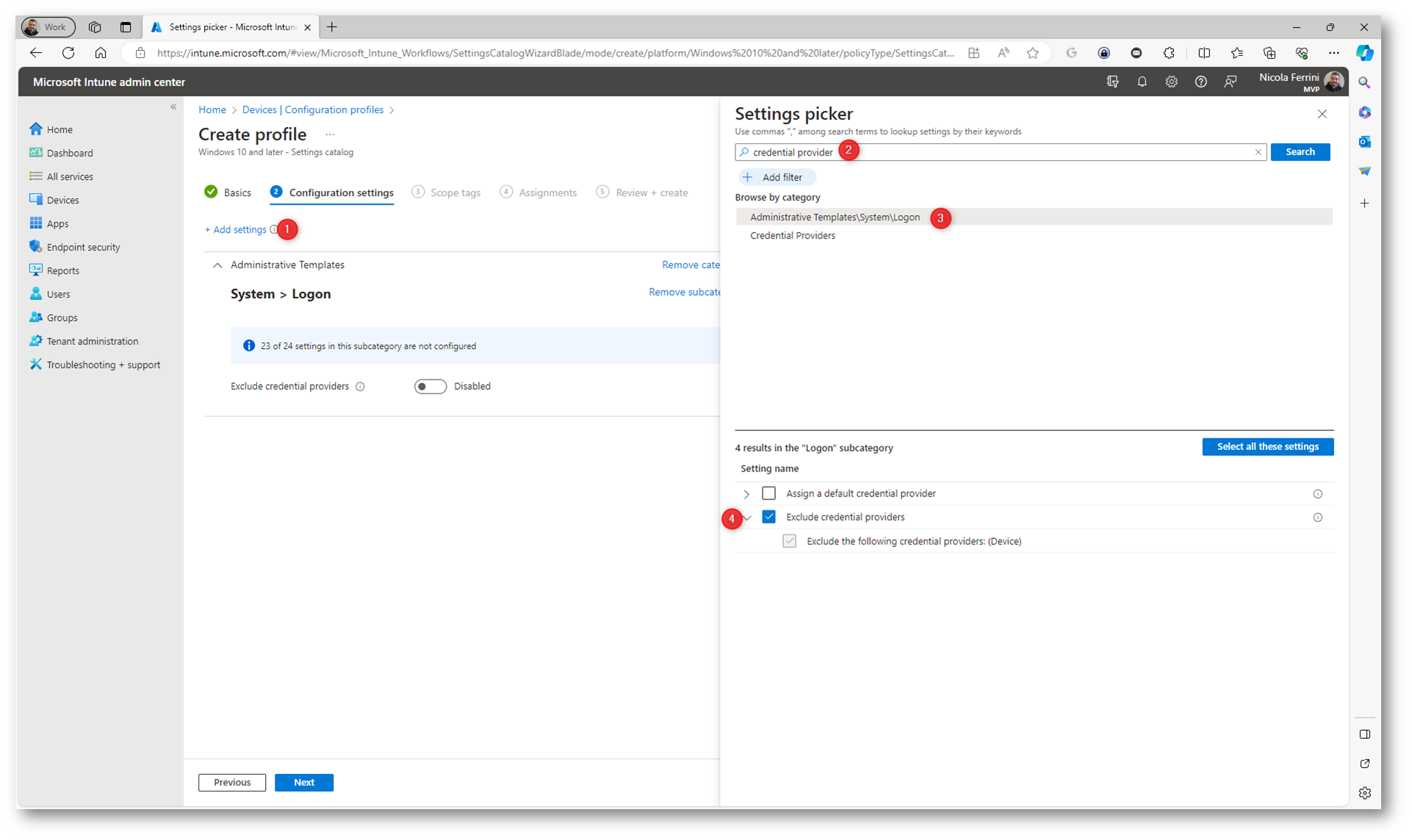
Task: Show info for Exclude credential providers result
Action: pos(1317,518)
